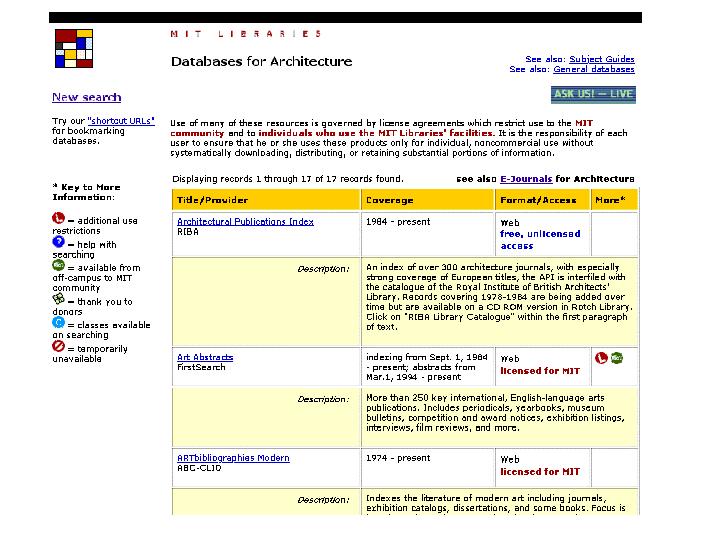This screenshot has height=539, width=719.
Task: Open the ARTbibliographies Modern link
Action: [x=233, y=458]
